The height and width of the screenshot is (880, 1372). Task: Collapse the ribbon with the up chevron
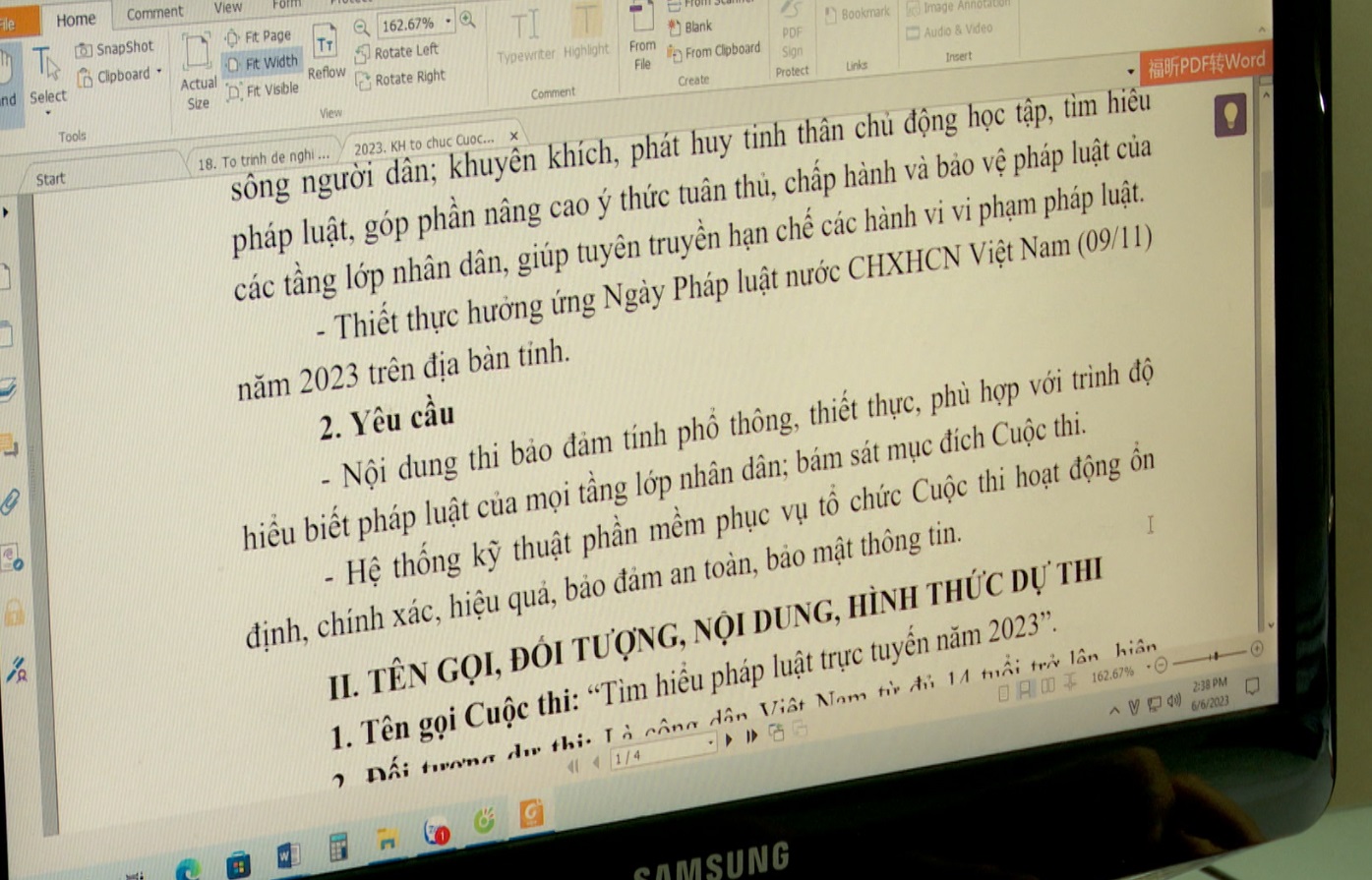tap(1262, 30)
